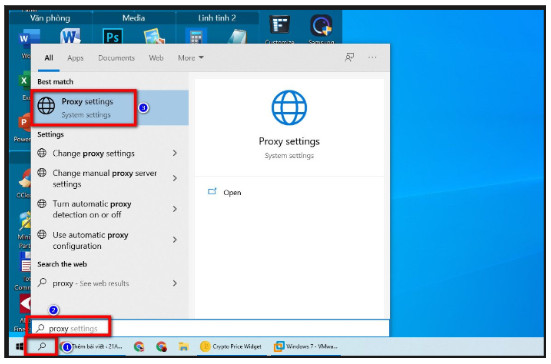The image size is (551, 364).
Task: Switch to the Apps search tab
Action: 75,58
